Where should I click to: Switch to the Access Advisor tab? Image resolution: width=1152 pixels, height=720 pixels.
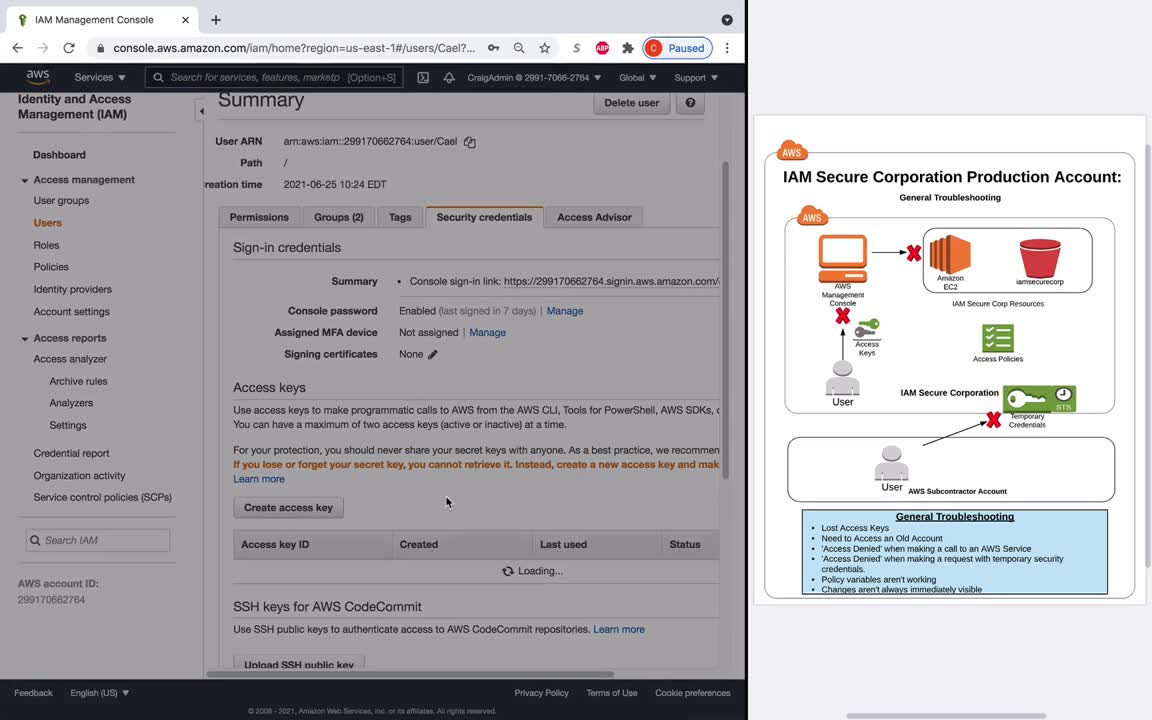point(594,217)
